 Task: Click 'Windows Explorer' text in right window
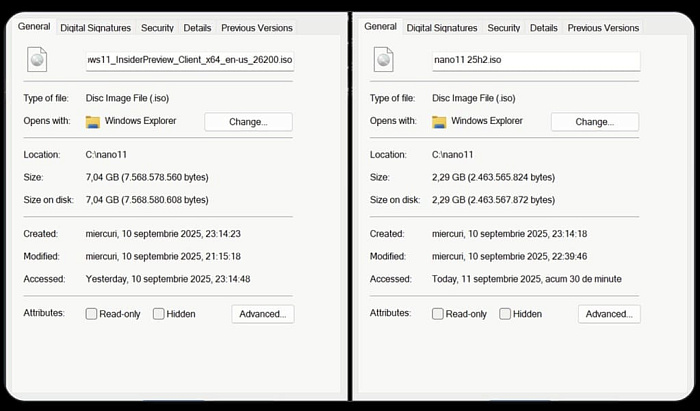(x=487, y=121)
